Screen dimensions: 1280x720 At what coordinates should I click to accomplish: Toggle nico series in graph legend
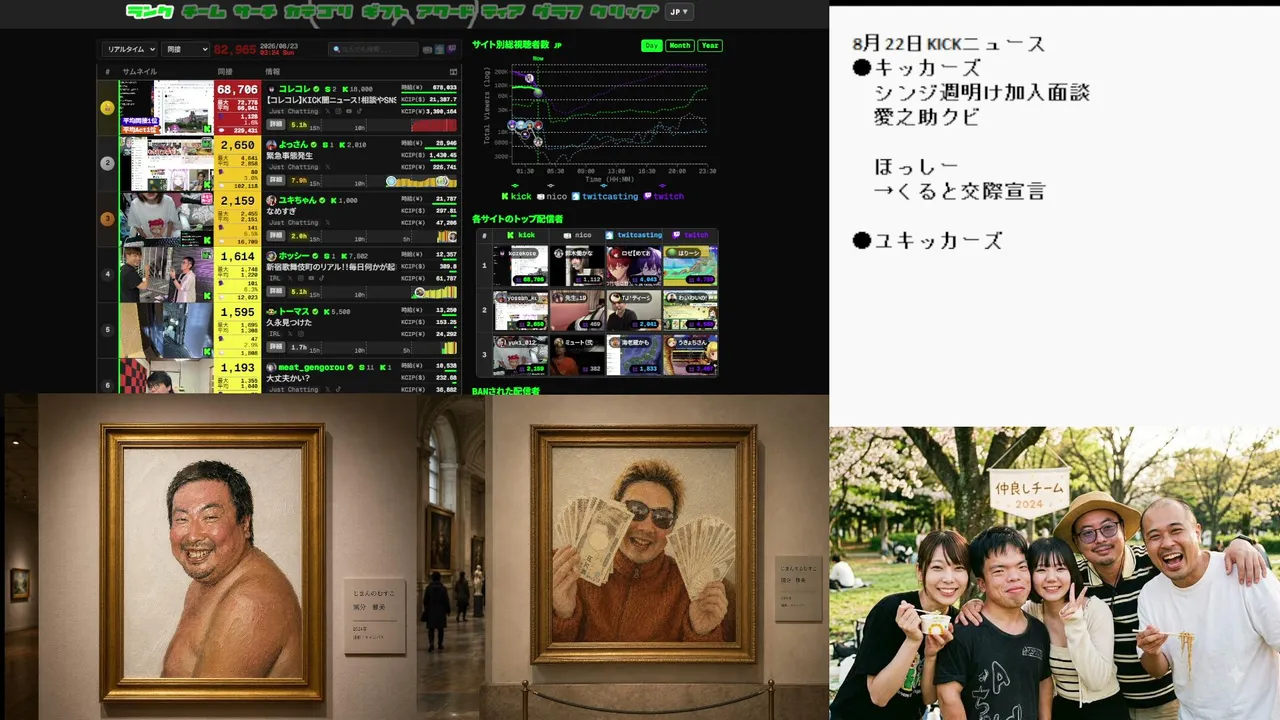pyautogui.click(x=552, y=196)
